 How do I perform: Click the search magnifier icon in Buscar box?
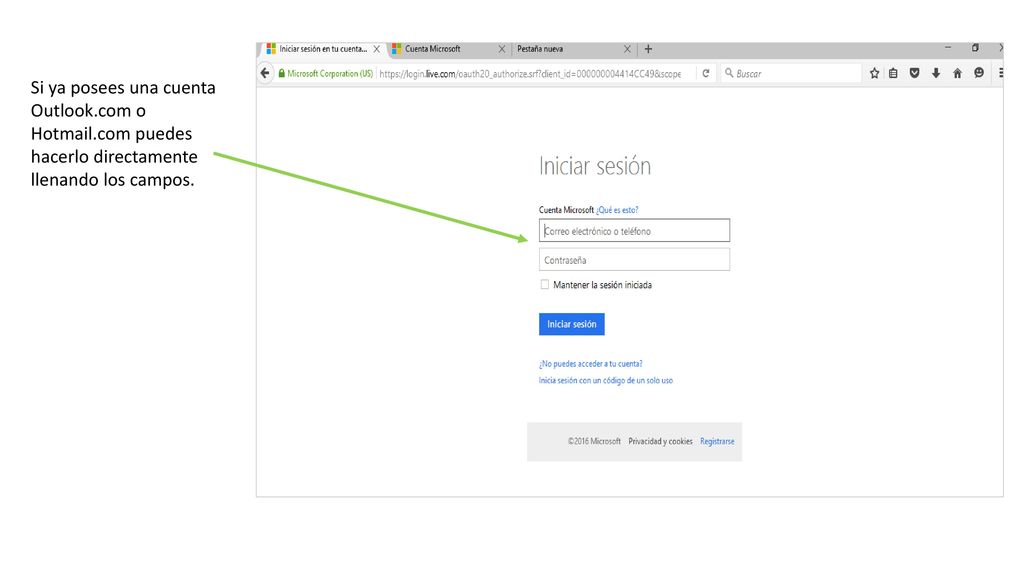[x=729, y=73]
